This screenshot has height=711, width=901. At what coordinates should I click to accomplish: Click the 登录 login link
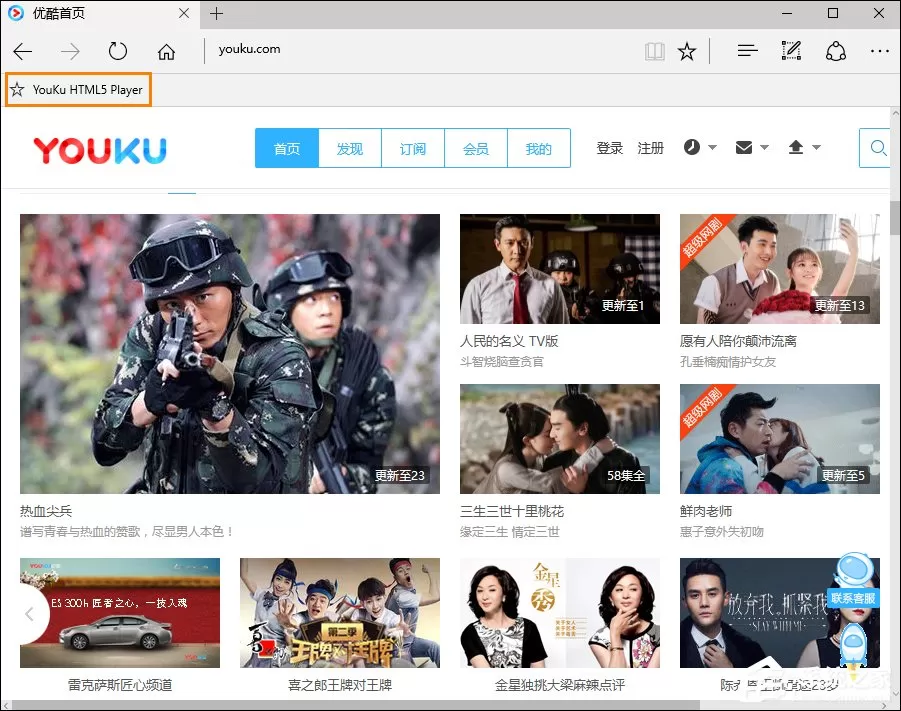(610, 148)
